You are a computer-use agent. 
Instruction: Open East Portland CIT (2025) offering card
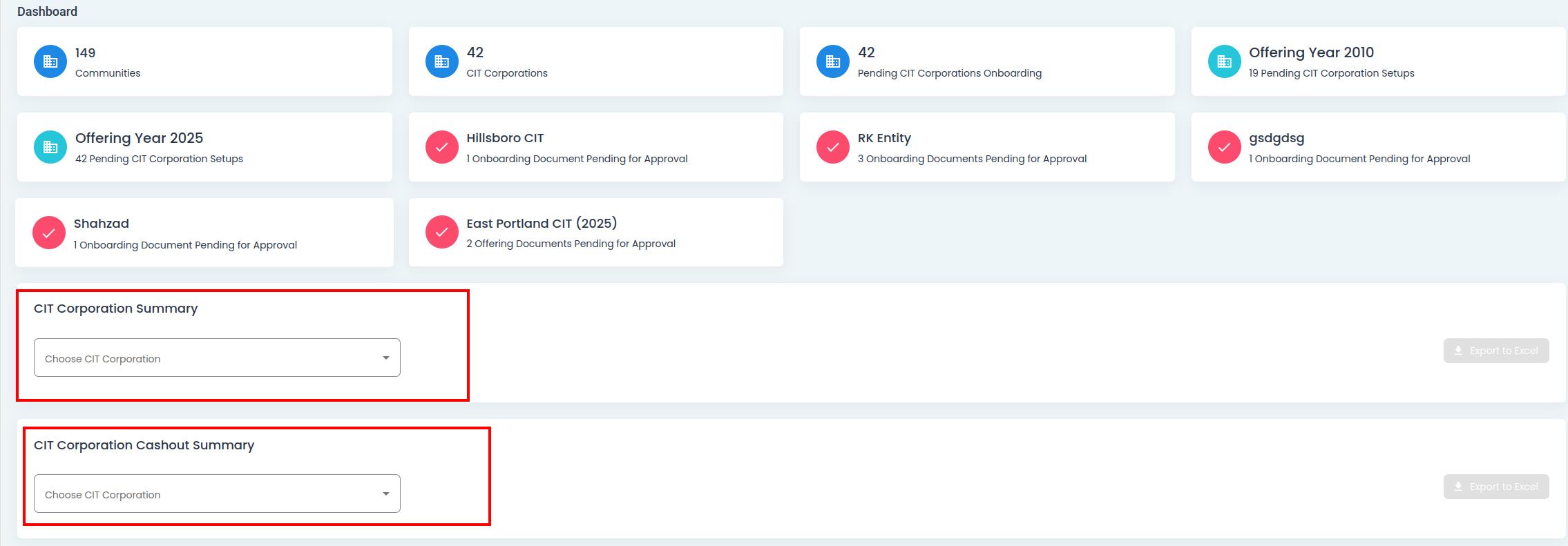pyautogui.click(x=595, y=233)
